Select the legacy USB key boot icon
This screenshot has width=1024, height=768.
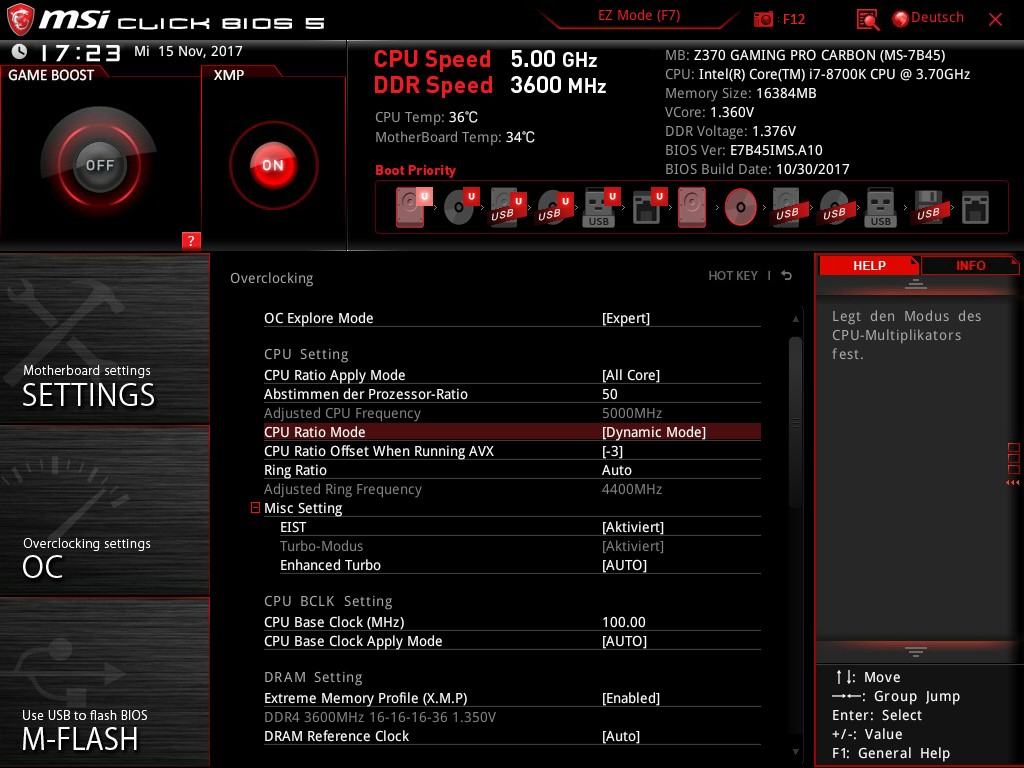[880, 207]
